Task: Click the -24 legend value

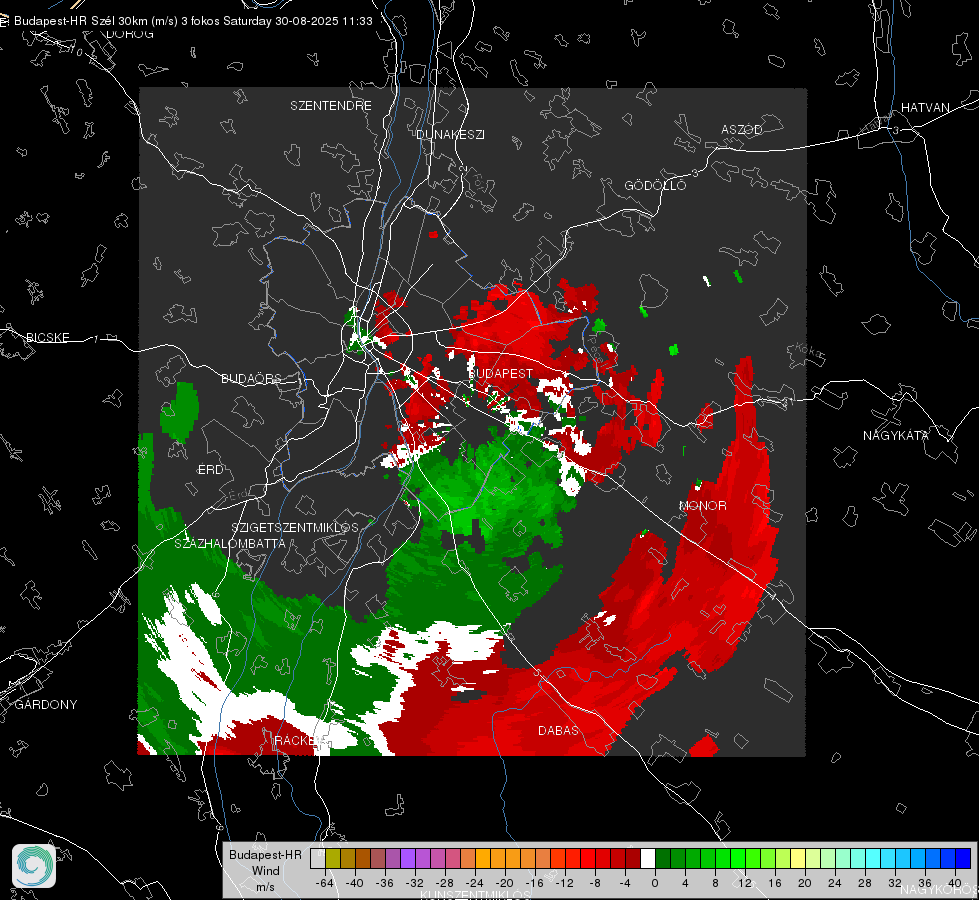Action: (475, 883)
